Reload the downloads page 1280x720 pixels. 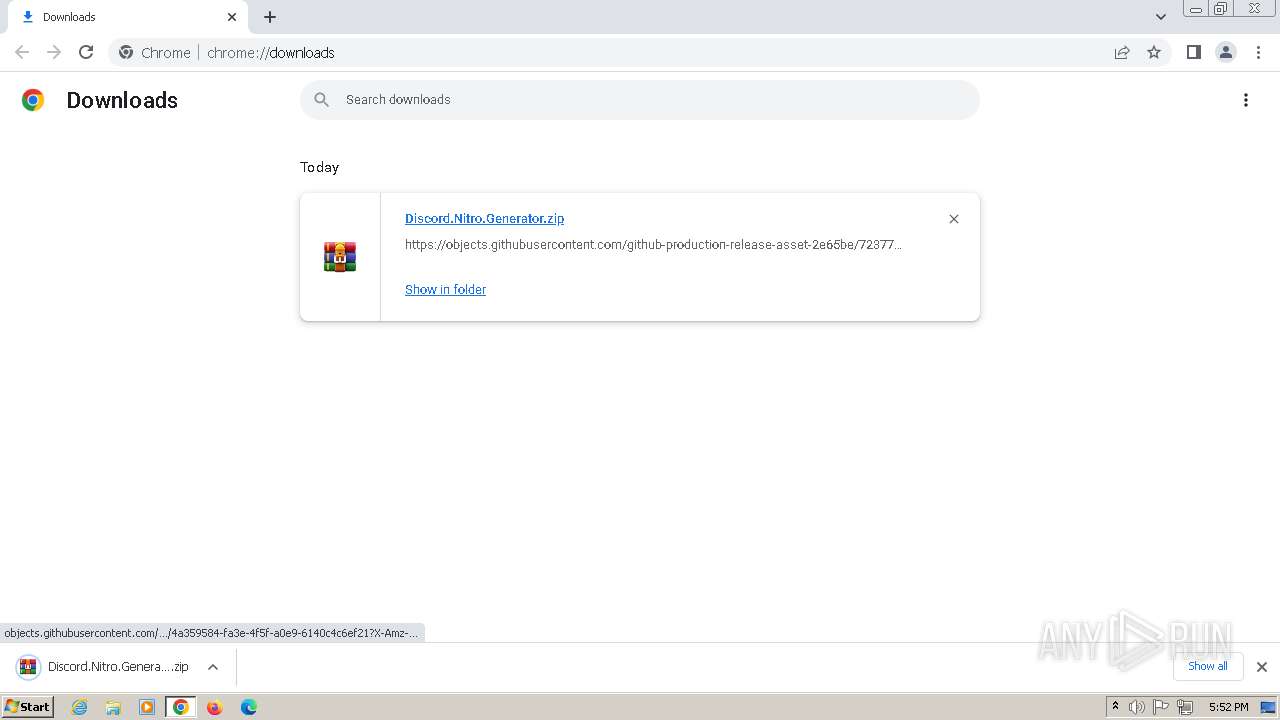point(86,52)
